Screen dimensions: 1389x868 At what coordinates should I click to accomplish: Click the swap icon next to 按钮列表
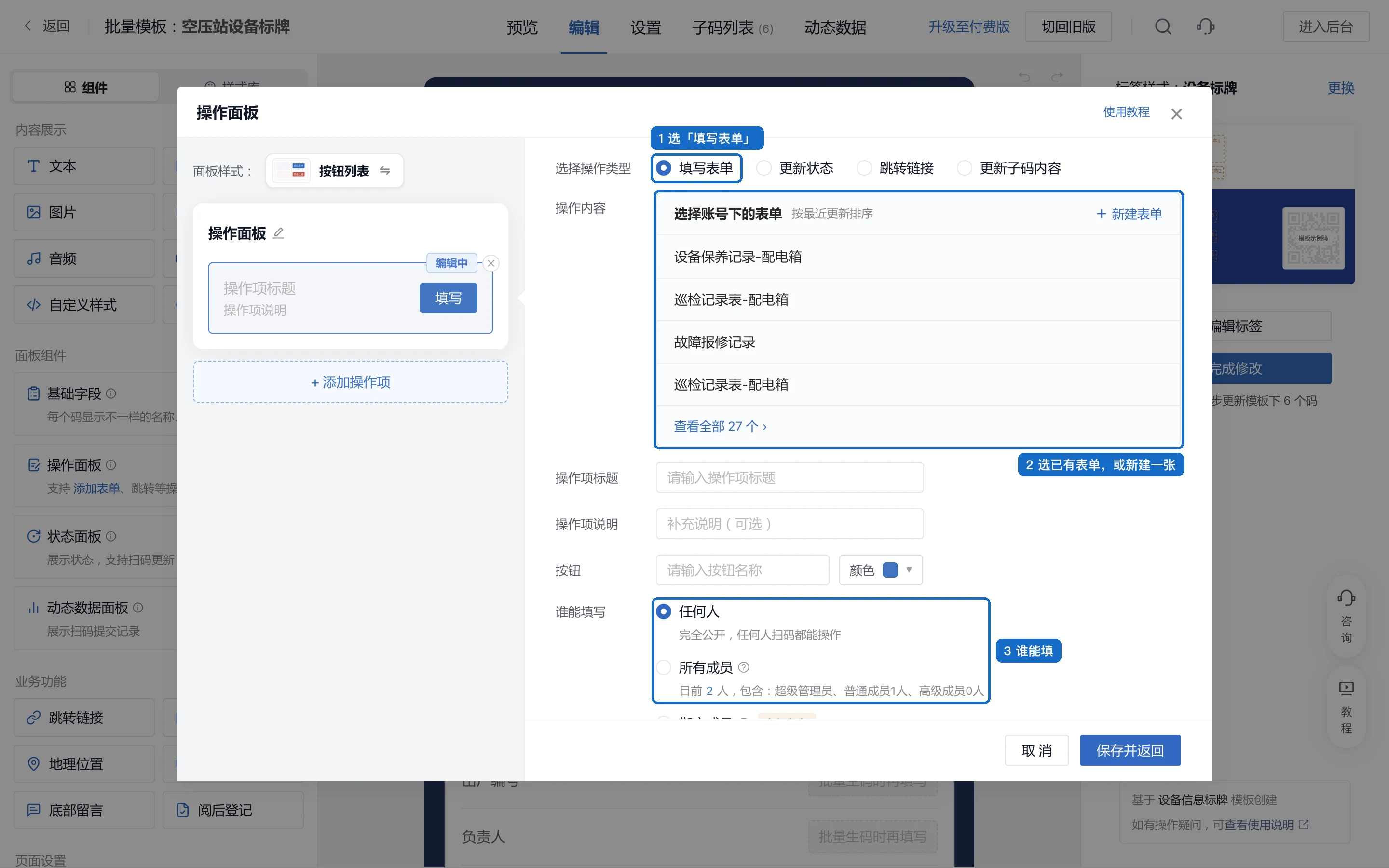[x=385, y=171]
